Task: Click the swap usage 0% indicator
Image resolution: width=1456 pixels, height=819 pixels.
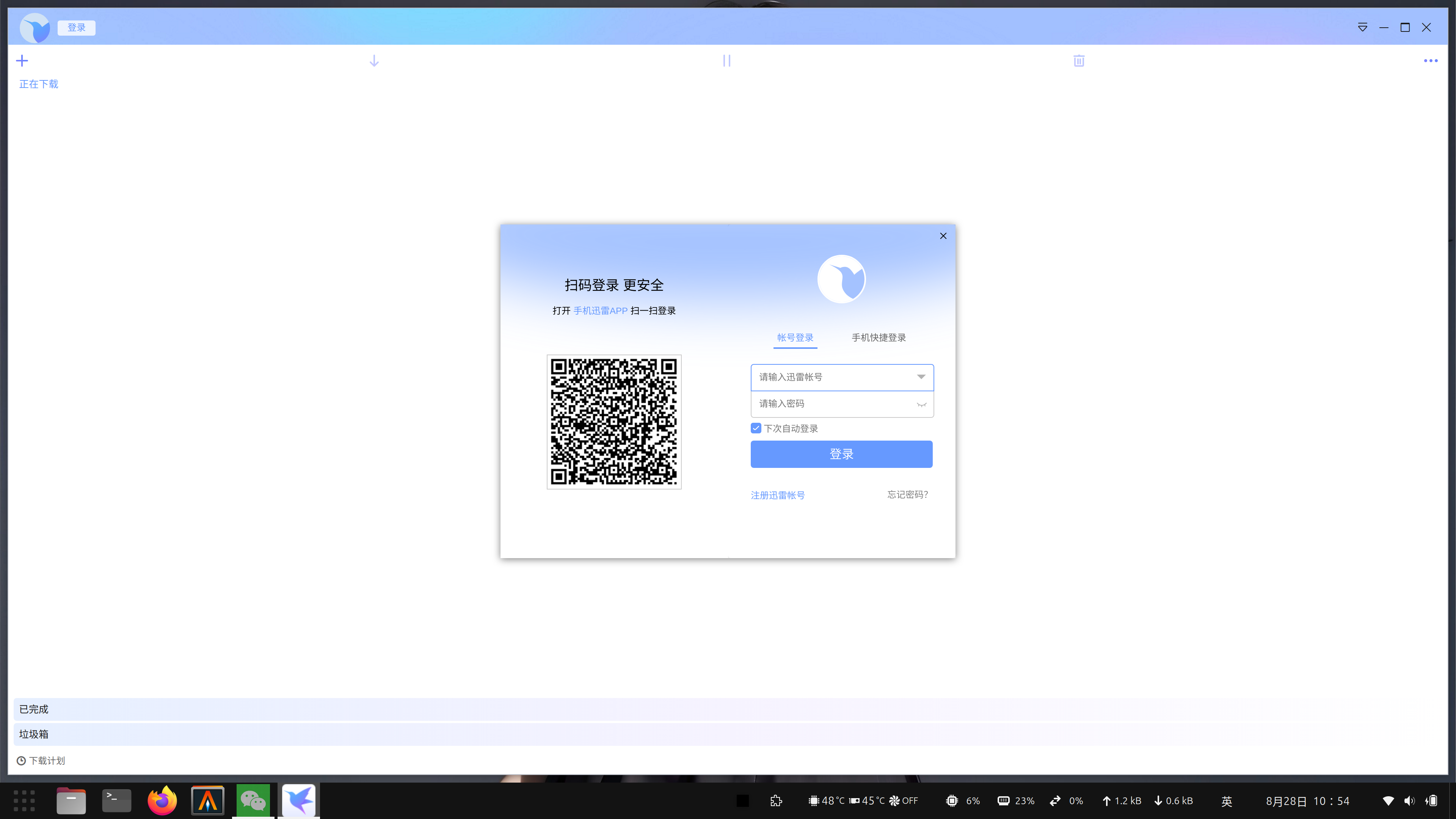Action: click(x=1066, y=801)
